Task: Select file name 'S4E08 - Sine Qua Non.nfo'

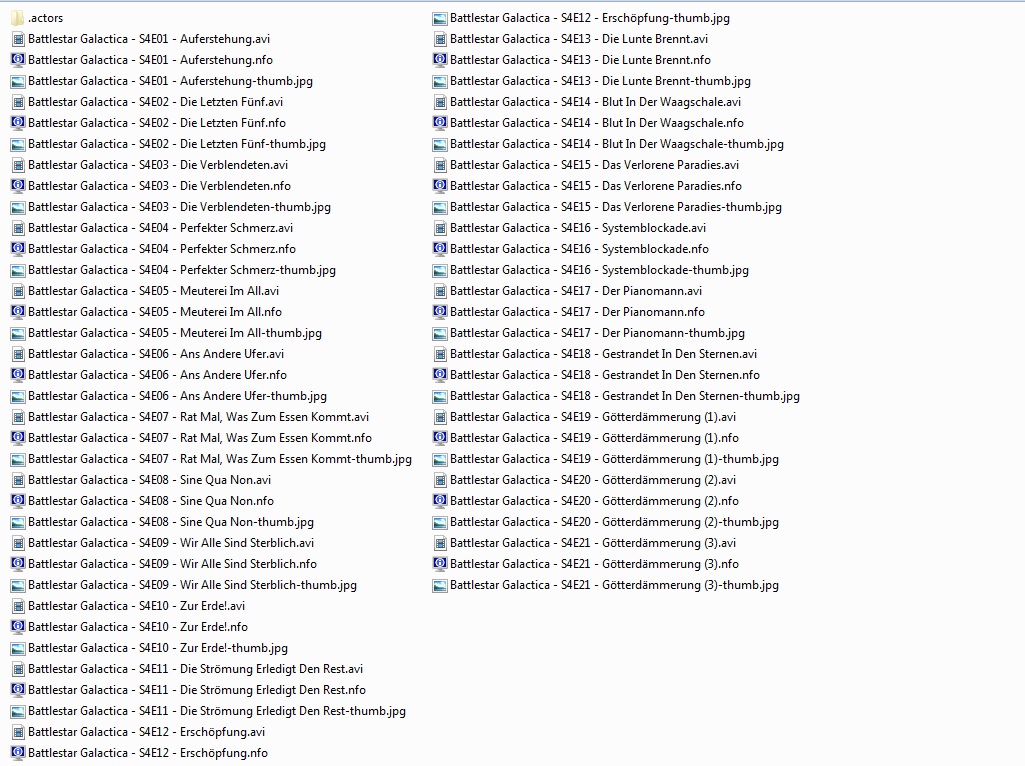Action: (x=151, y=501)
